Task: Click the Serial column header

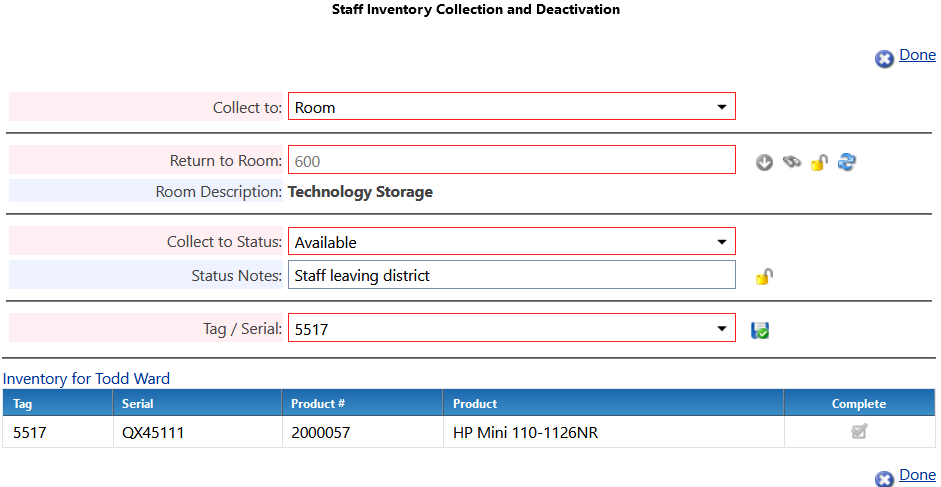Action: 138,404
